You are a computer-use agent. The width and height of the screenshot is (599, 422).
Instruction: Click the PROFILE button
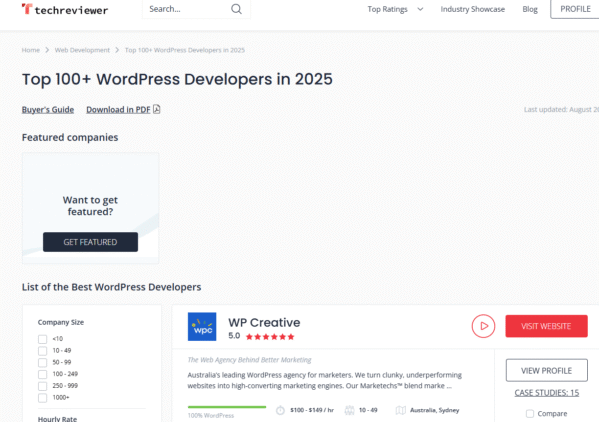[575, 9]
